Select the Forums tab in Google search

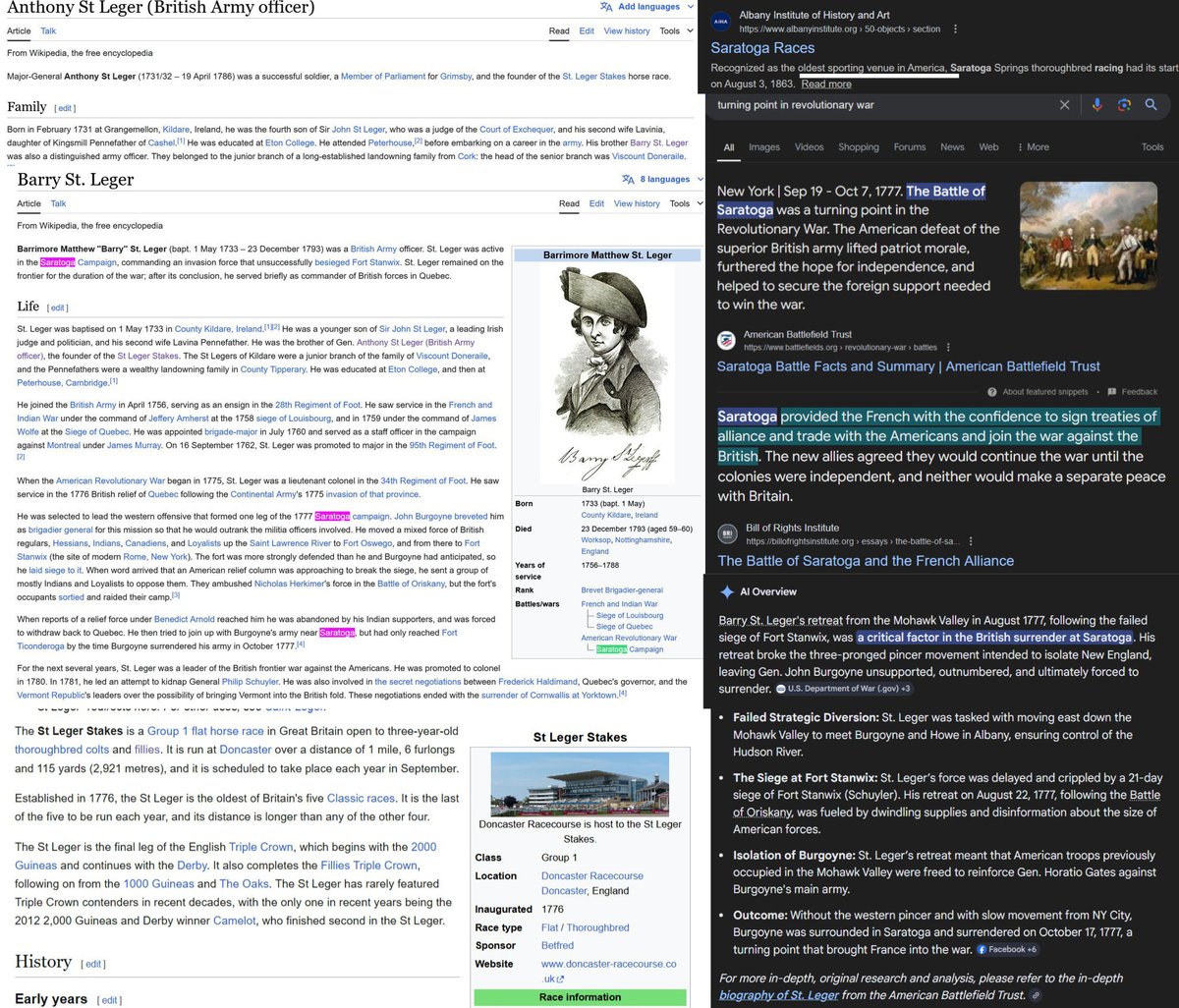910,147
